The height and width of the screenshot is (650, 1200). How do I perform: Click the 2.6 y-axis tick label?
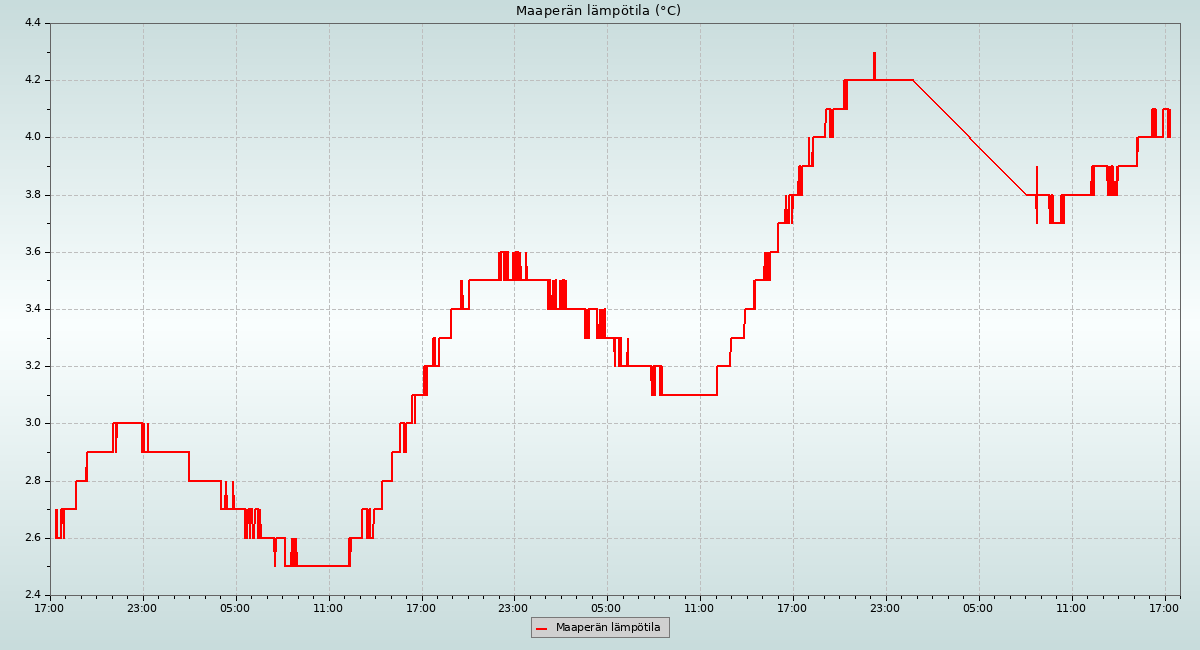click(x=31, y=538)
